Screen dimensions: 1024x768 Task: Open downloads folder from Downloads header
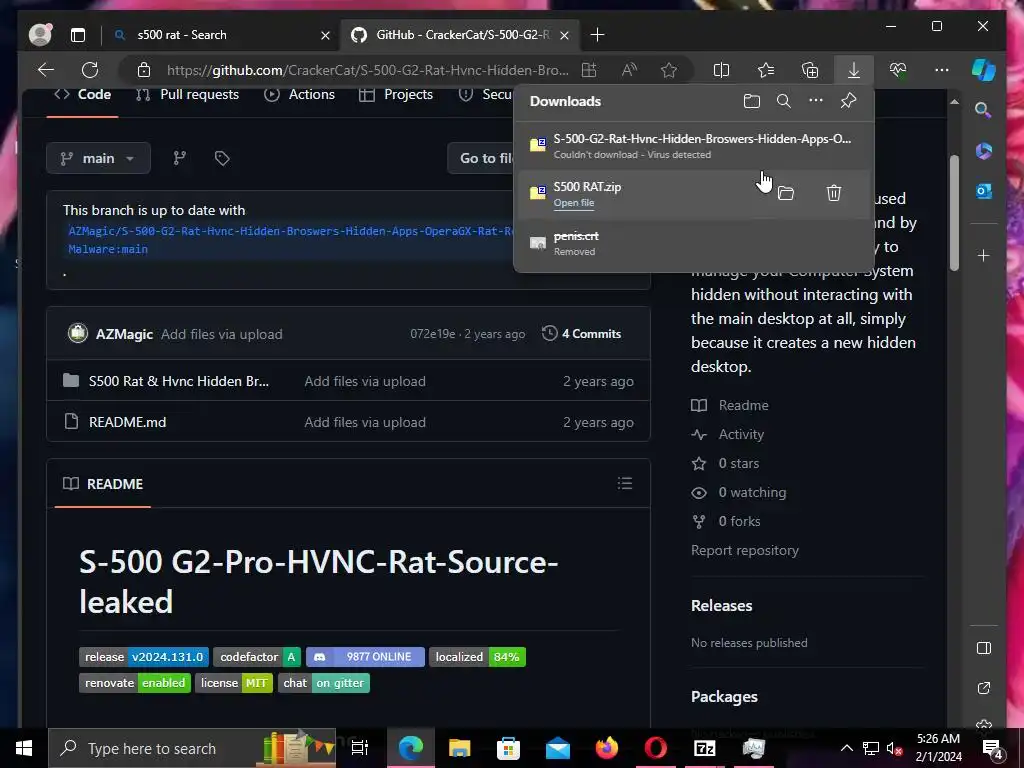[x=752, y=101]
